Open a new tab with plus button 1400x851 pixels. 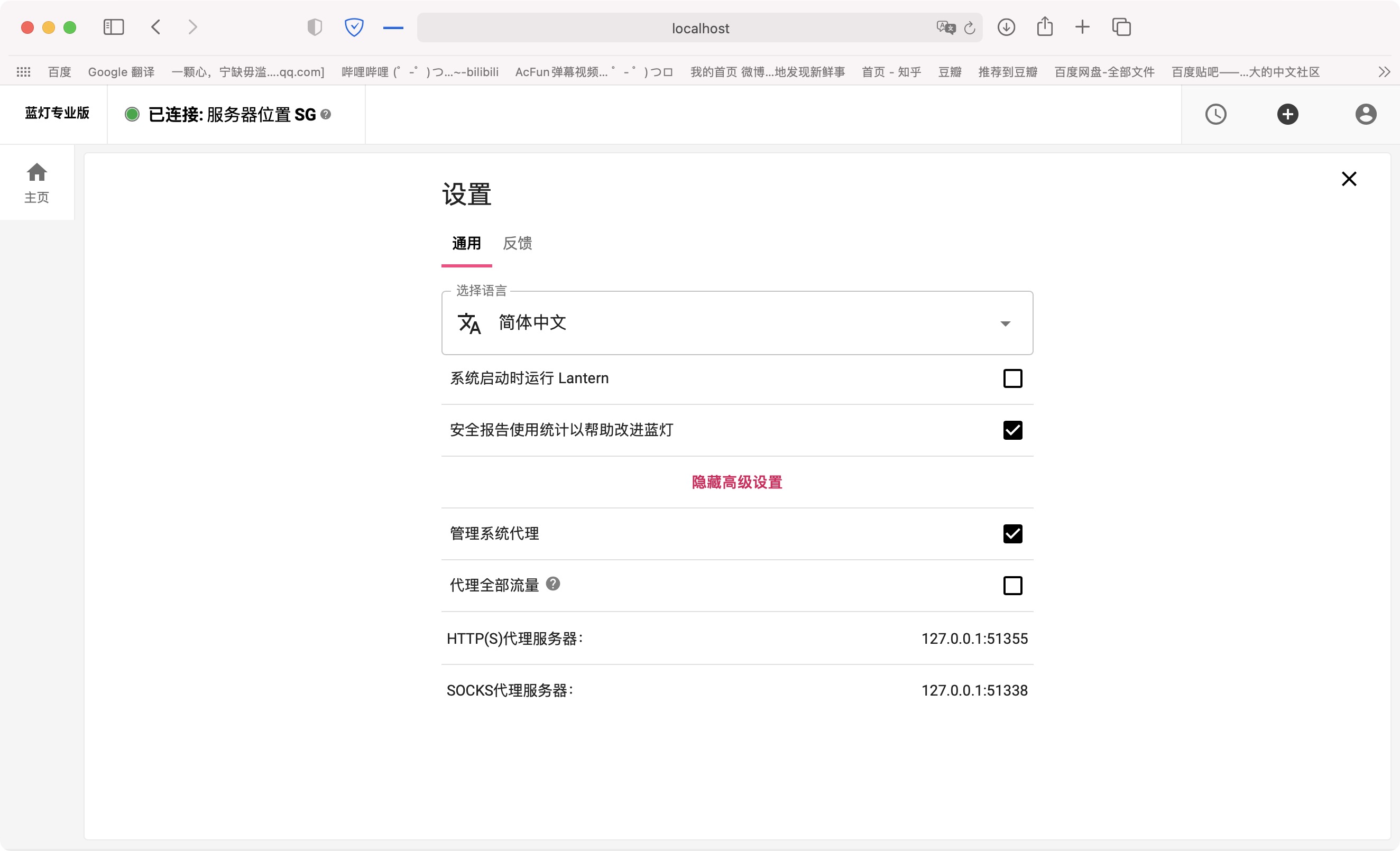[x=1082, y=27]
